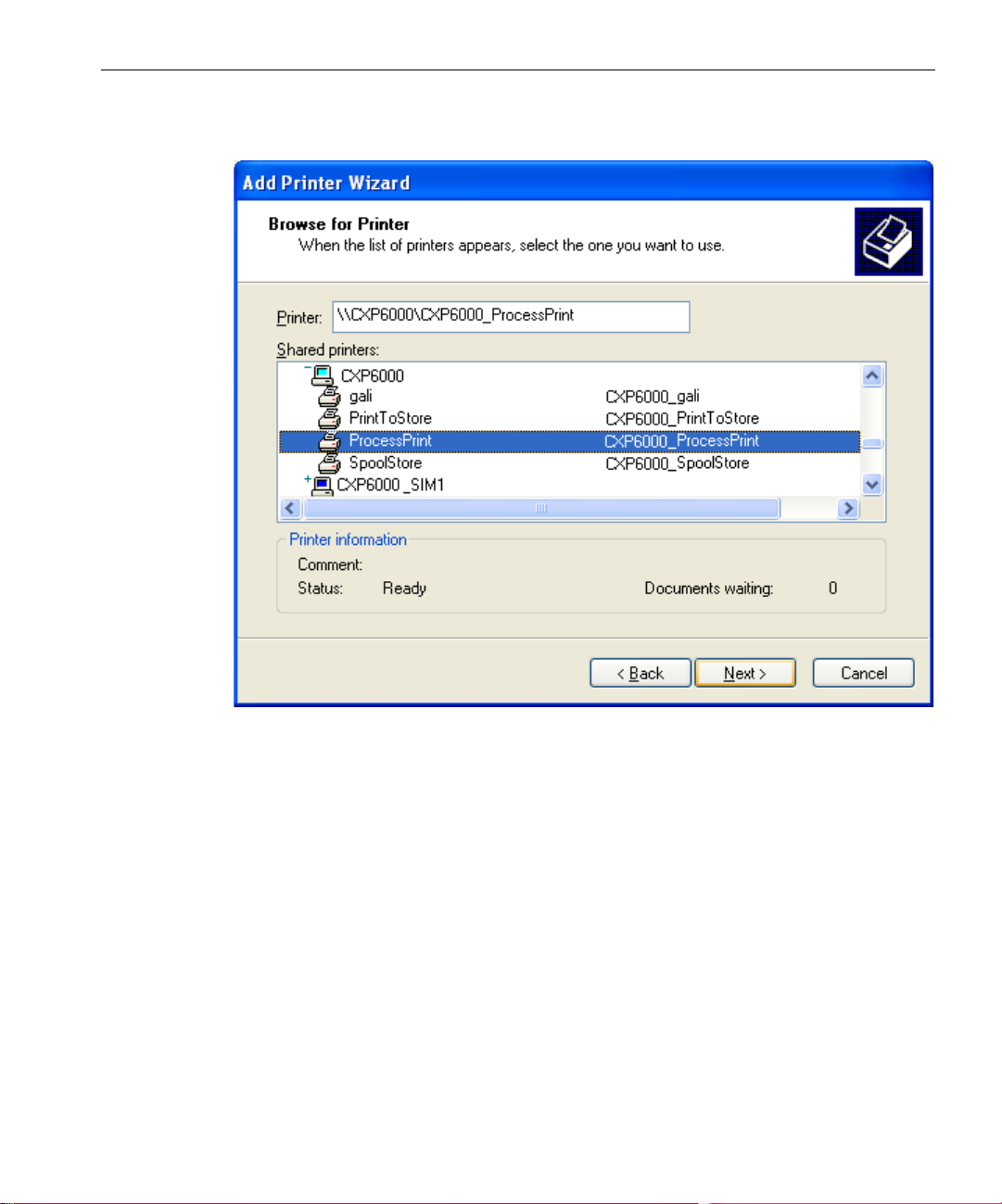Click the printer wizard logo icon

(888, 241)
